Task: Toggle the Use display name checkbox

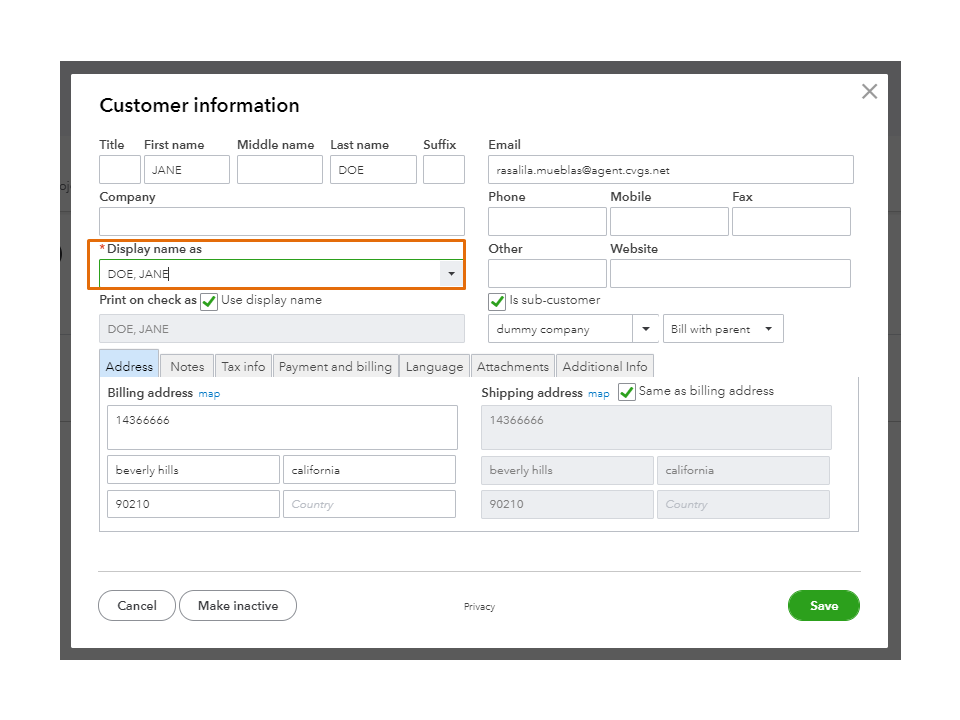Action: click(209, 301)
